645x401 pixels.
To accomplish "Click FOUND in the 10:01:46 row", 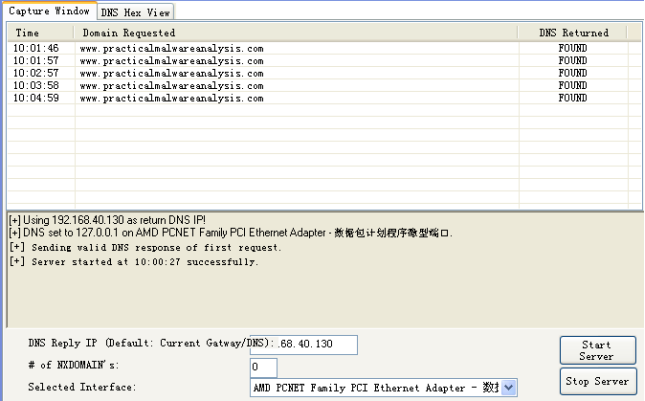I will 573,48.
